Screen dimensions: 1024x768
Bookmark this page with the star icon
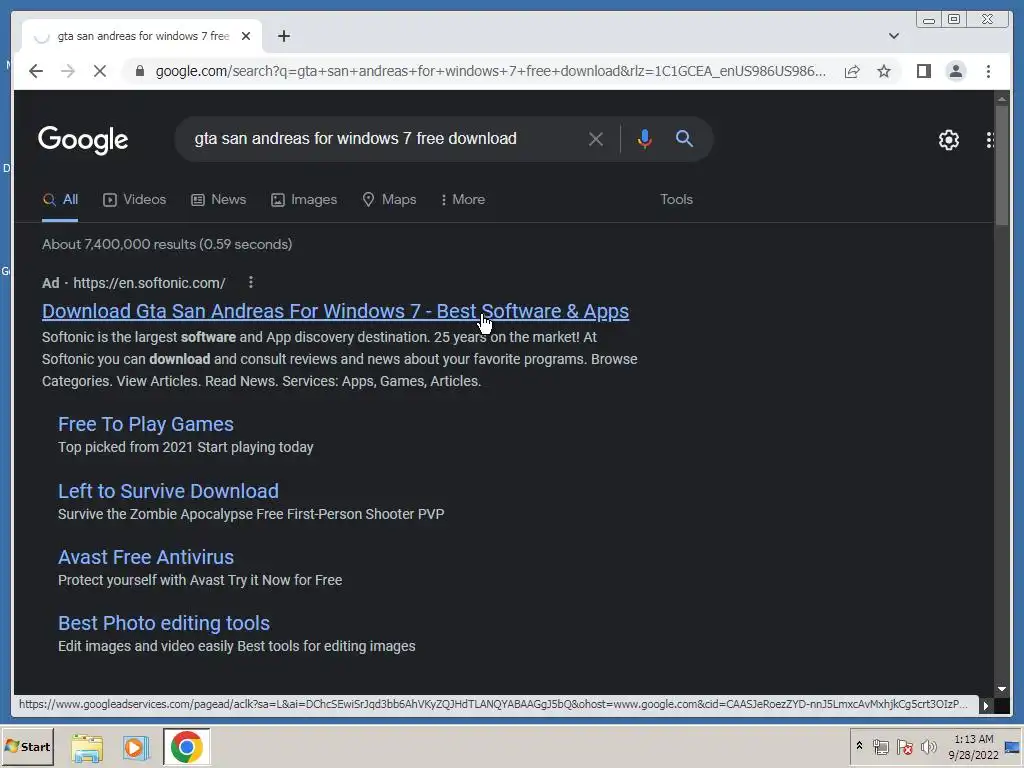pos(884,71)
